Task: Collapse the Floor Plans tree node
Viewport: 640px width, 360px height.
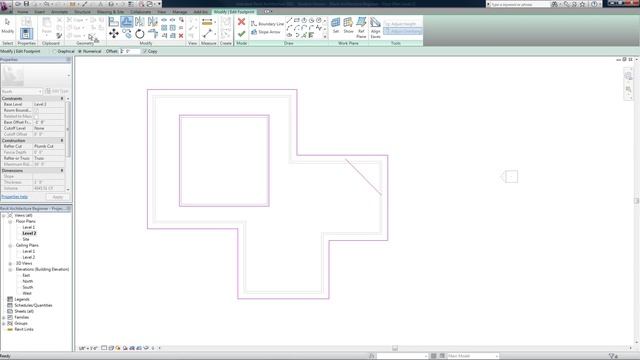Action: click(x=10, y=221)
